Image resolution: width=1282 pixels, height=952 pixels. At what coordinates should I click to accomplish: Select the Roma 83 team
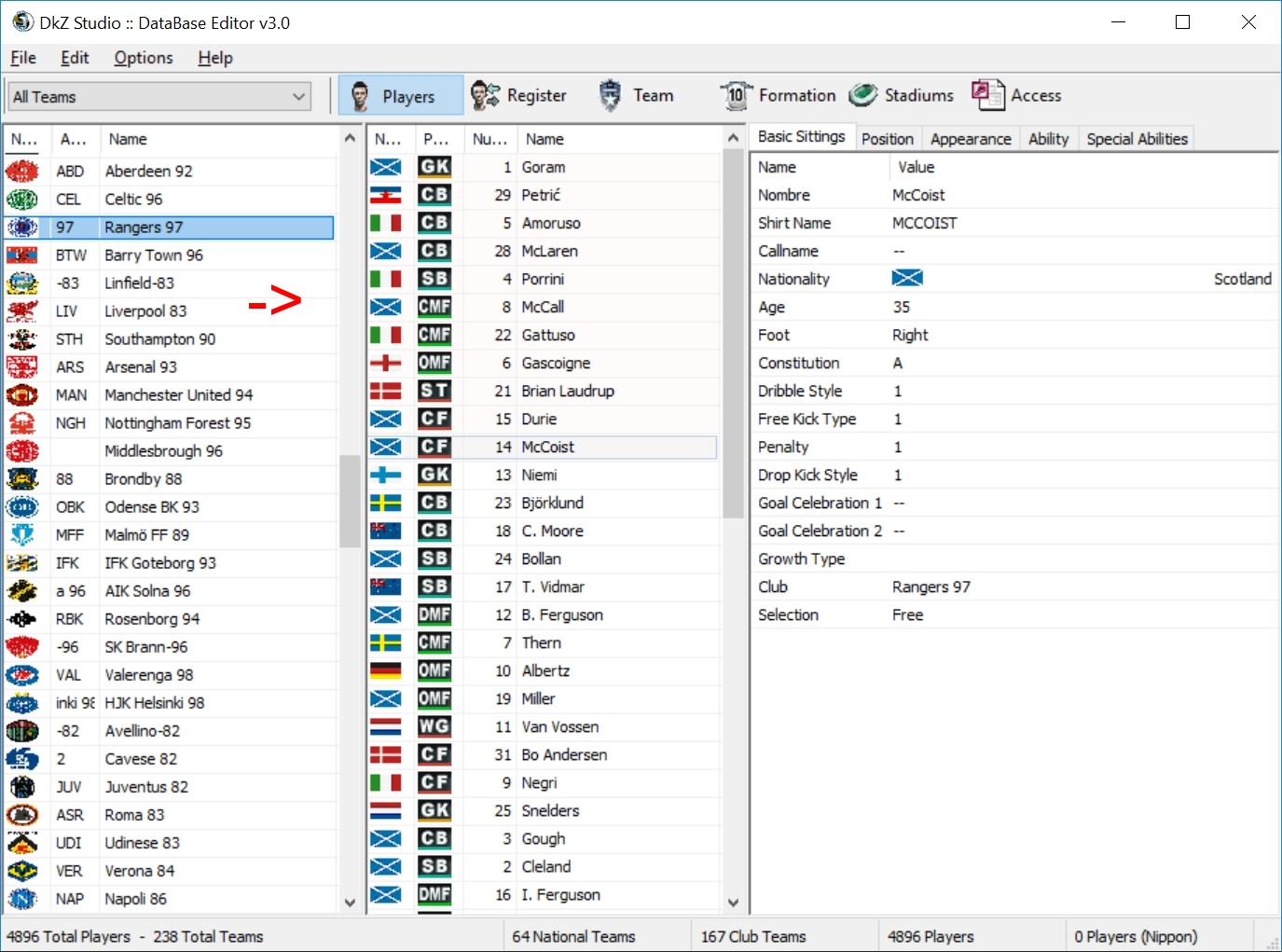[x=169, y=815]
